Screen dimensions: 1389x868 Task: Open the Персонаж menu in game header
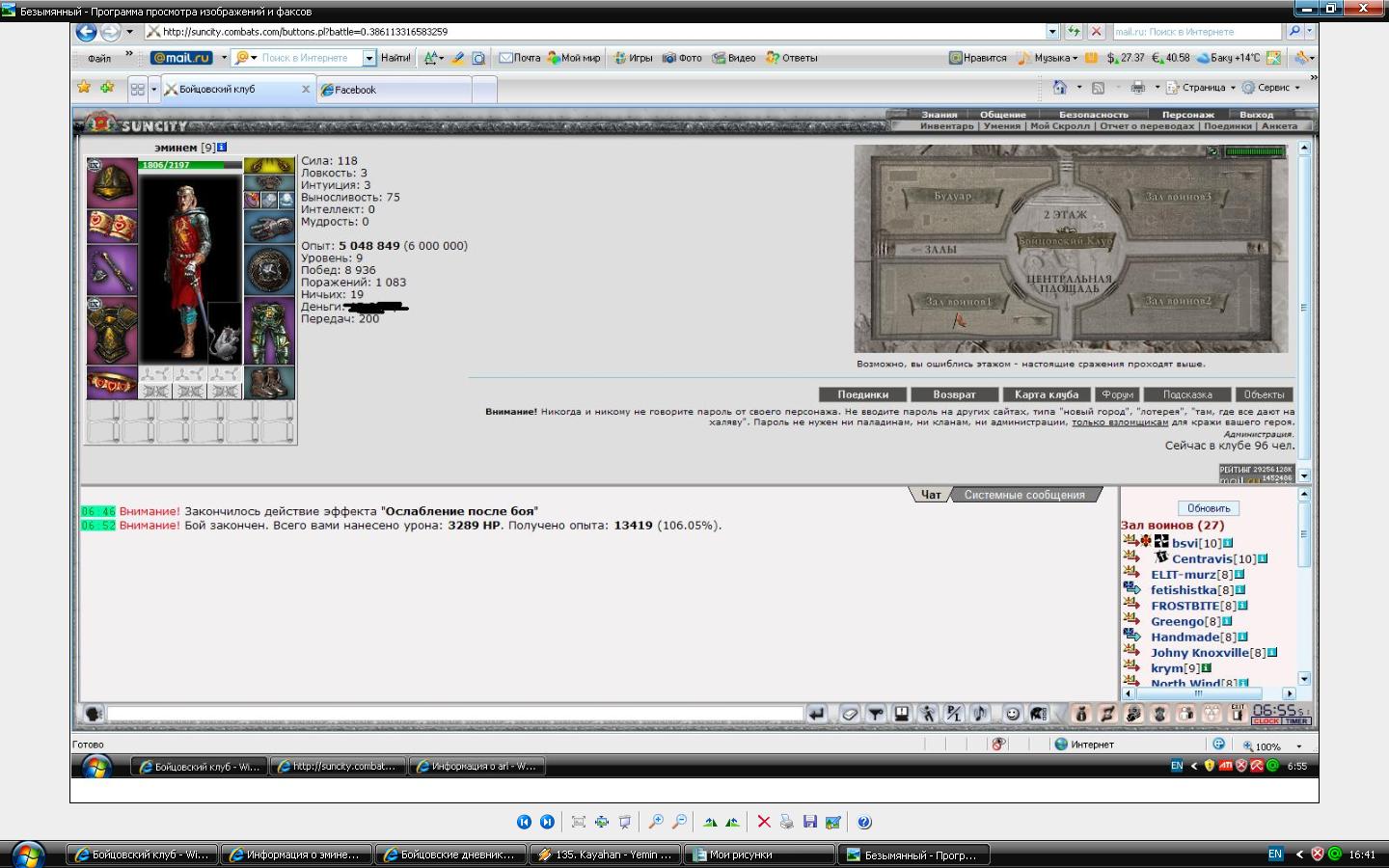1188,114
